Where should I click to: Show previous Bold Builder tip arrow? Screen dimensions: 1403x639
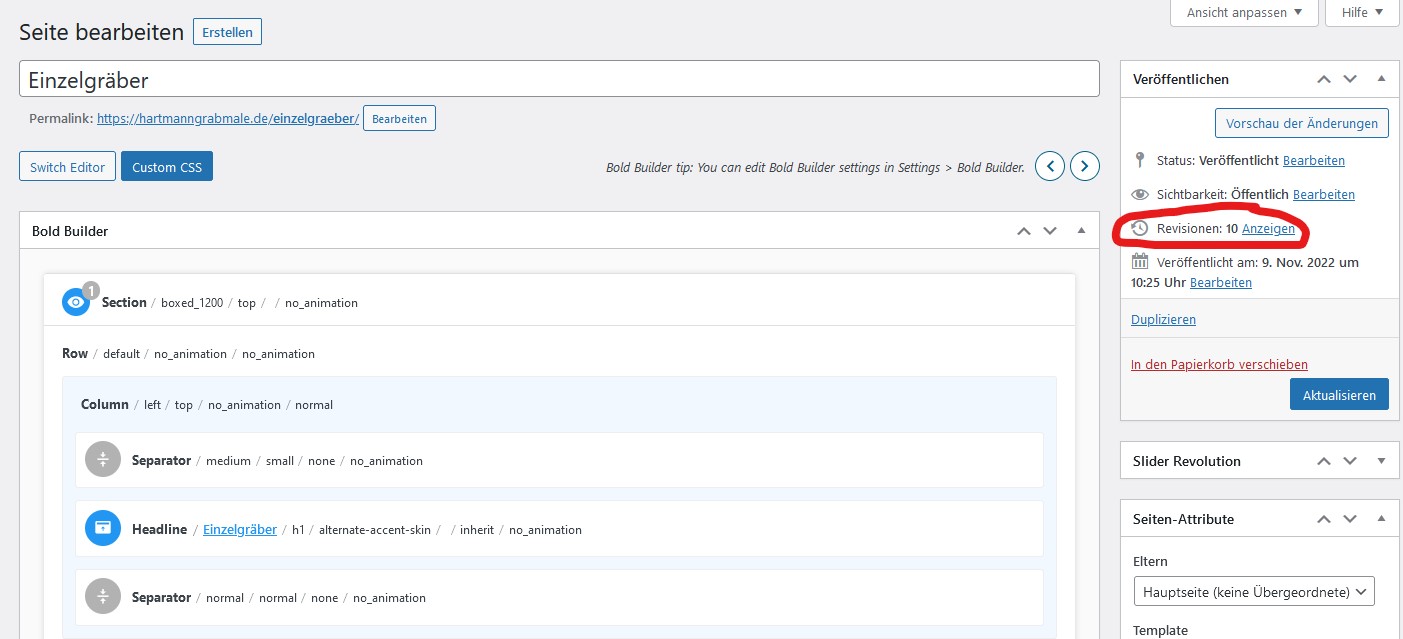click(x=1050, y=166)
